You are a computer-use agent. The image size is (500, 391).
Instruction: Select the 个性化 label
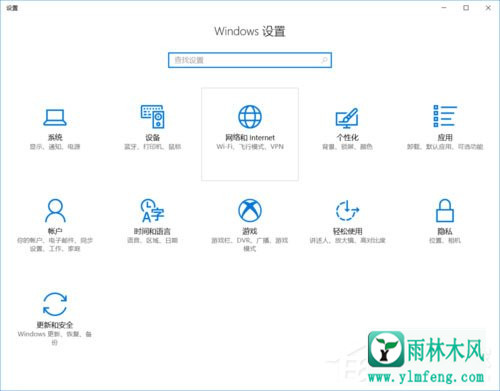(x=347, y=137)
